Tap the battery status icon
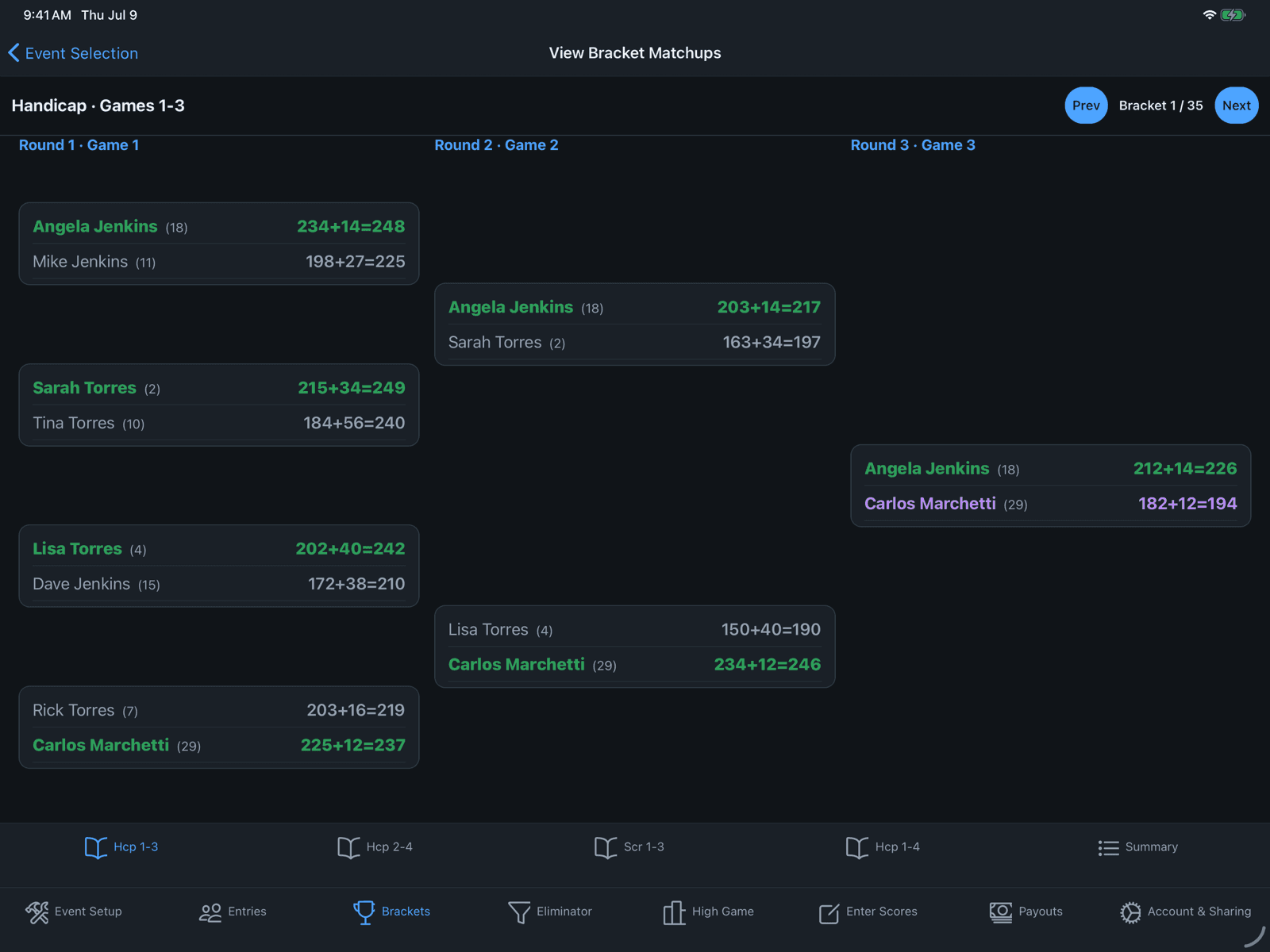The image size is (1270, 952). 1233,15
